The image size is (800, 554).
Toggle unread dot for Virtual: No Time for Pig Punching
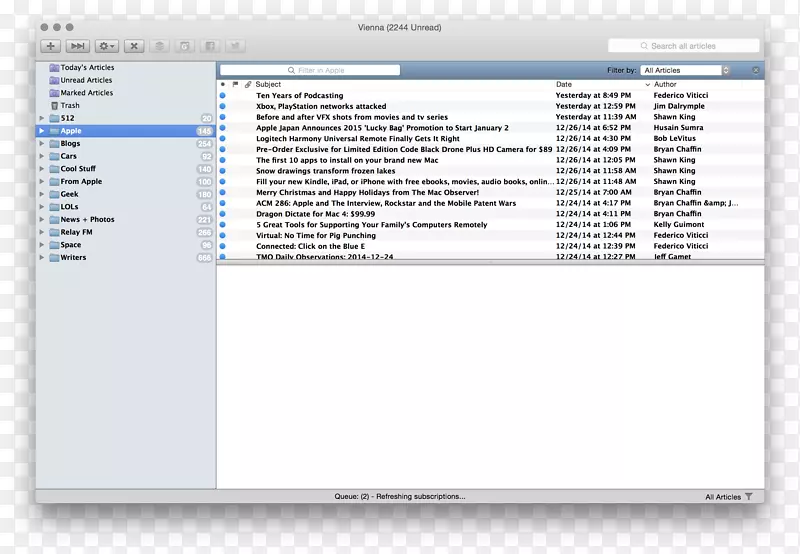pos(222,235)
